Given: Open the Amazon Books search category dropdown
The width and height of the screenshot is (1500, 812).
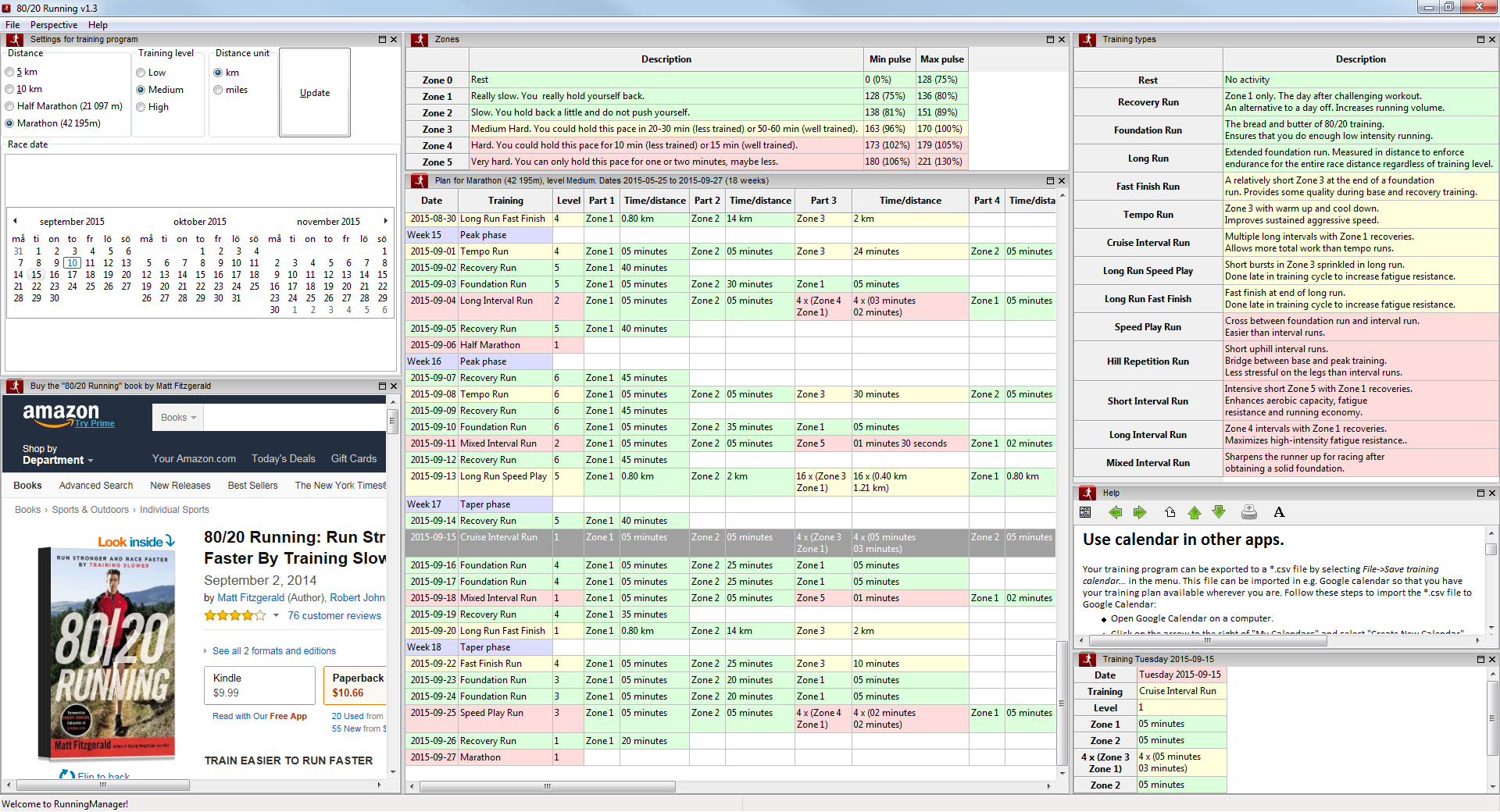Looking at the screenshot, I should [178, 418].
